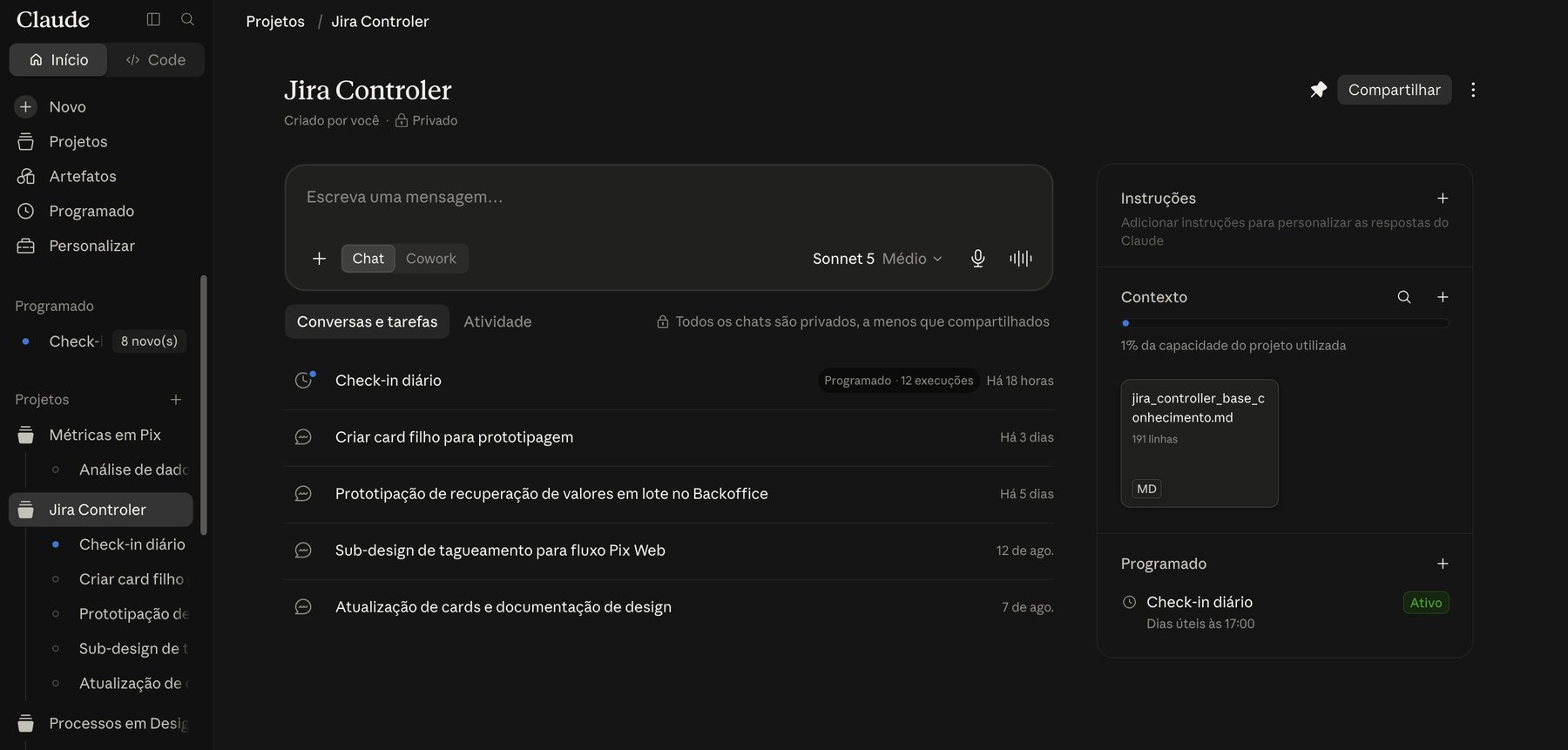Open the project more options menu

[x=1473, y=90]
